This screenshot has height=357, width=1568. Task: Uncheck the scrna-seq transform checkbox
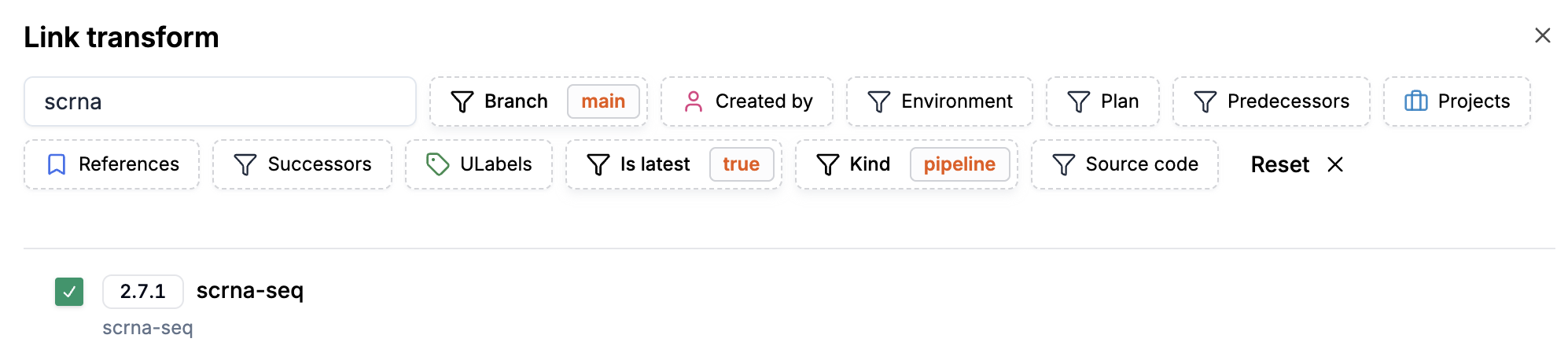click(69, 292)
